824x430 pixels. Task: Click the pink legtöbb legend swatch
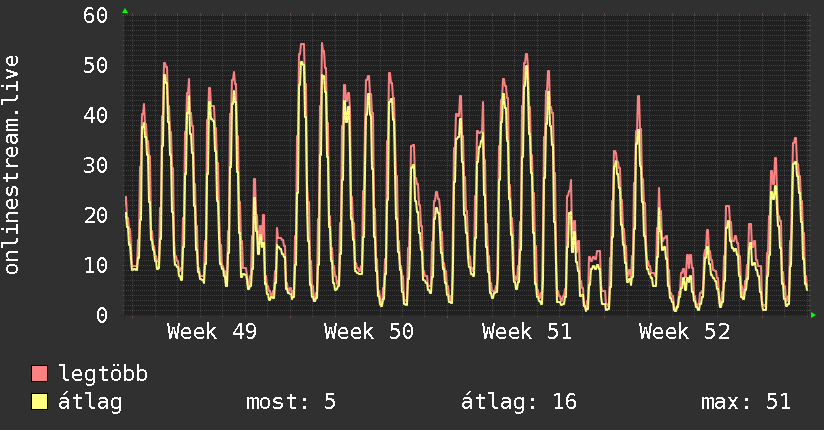pos(39,374)
